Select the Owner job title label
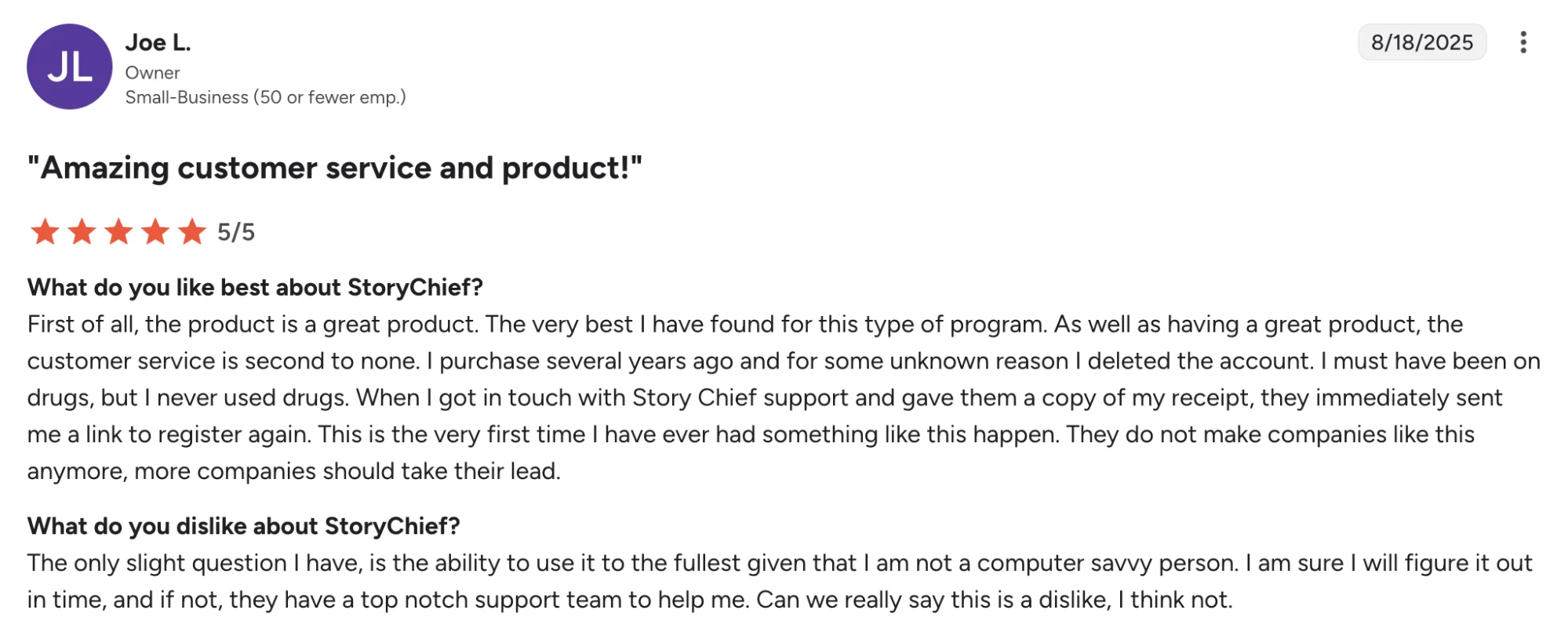The image size is (1568, 628). [x=153, y=72]
